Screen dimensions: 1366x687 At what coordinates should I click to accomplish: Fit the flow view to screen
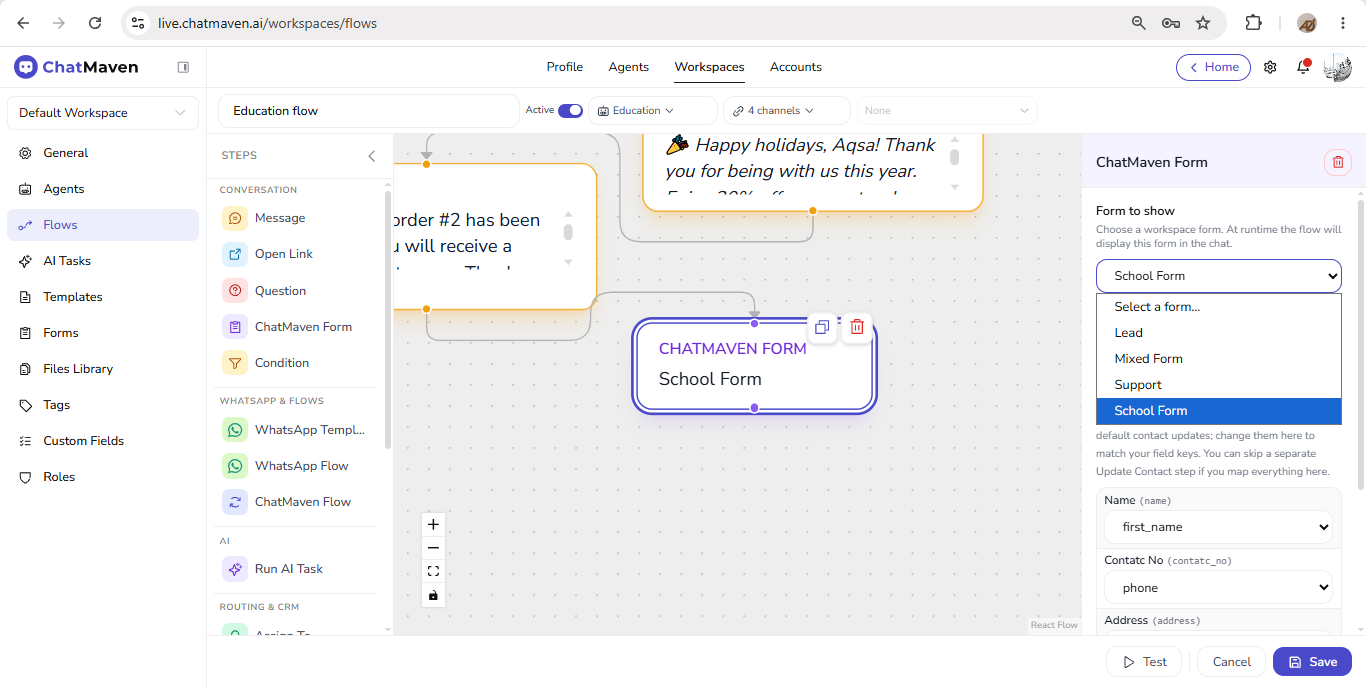point(433,572)
